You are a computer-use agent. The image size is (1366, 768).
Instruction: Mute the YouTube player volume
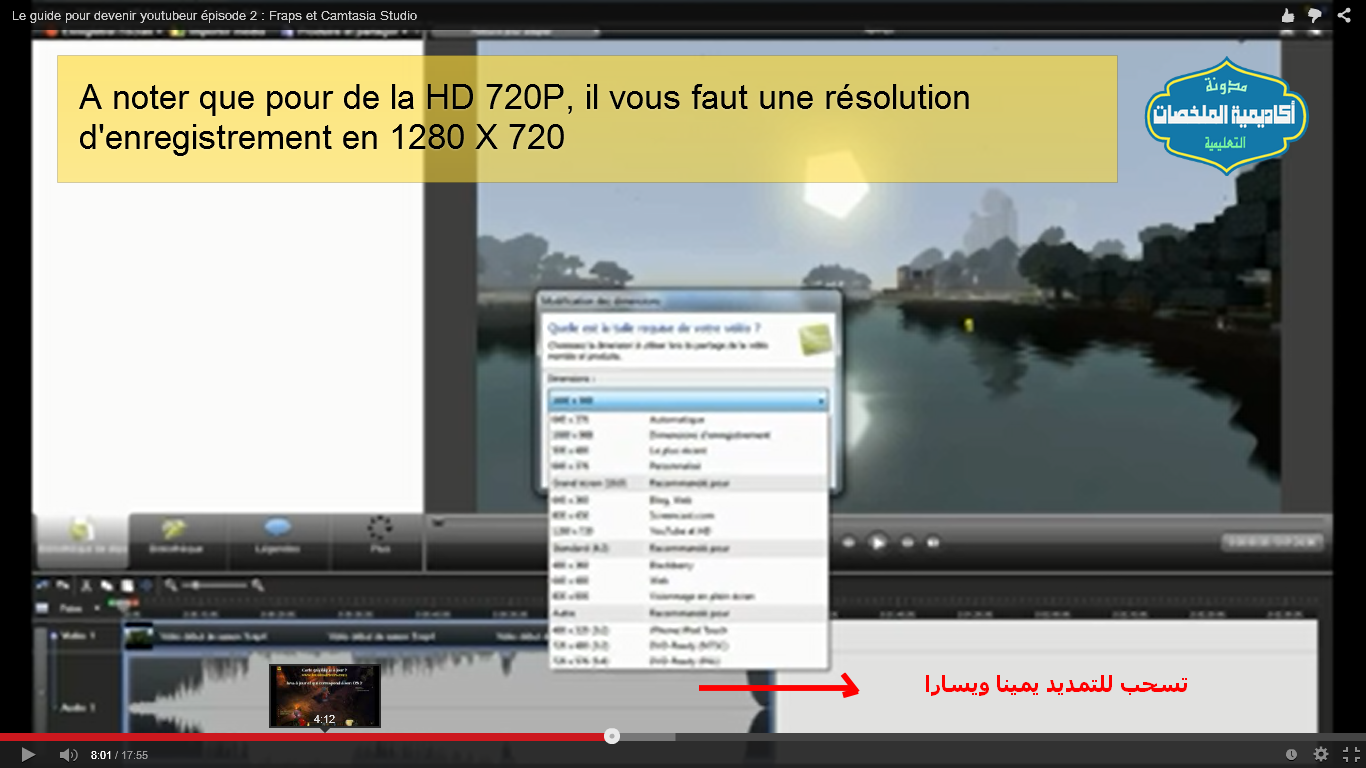(68, 755)
